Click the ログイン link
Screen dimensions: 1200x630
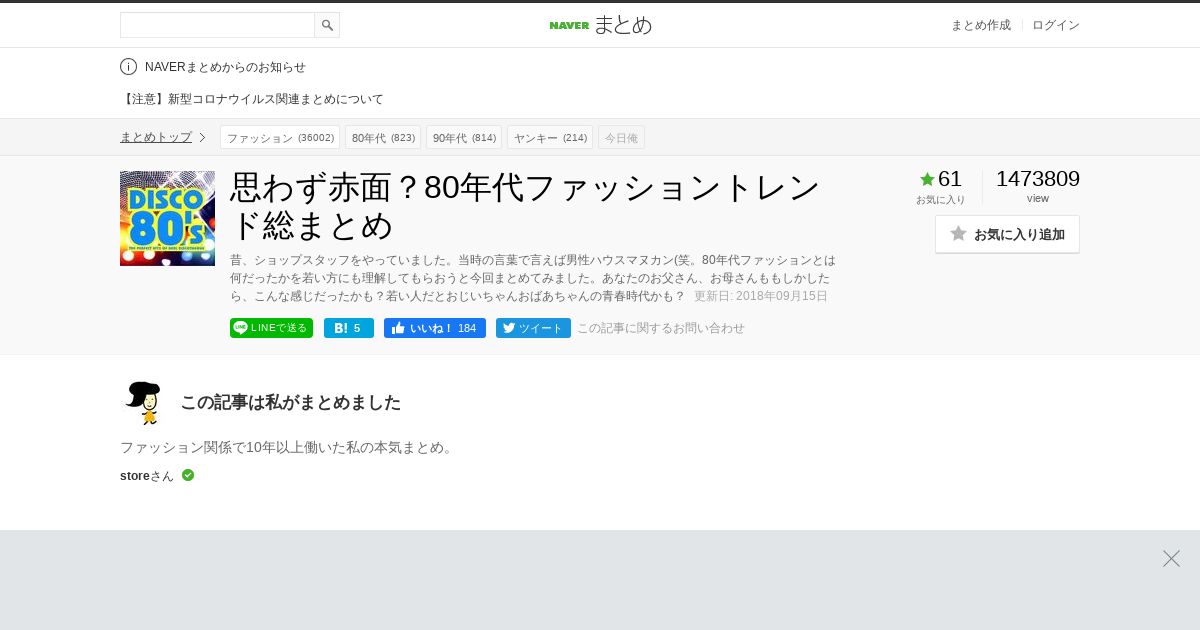[x=1056, y=25]
